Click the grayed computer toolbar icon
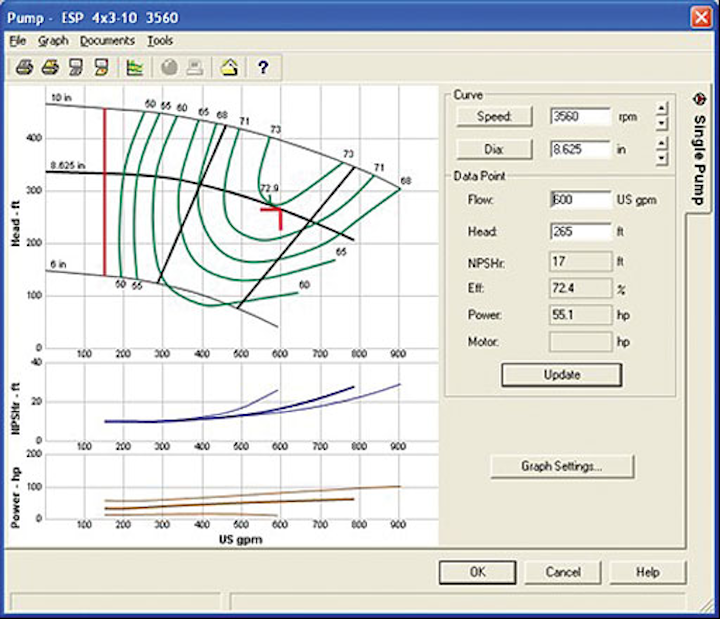720x619 pixels. pyautogui.click(x=195, y=68)
